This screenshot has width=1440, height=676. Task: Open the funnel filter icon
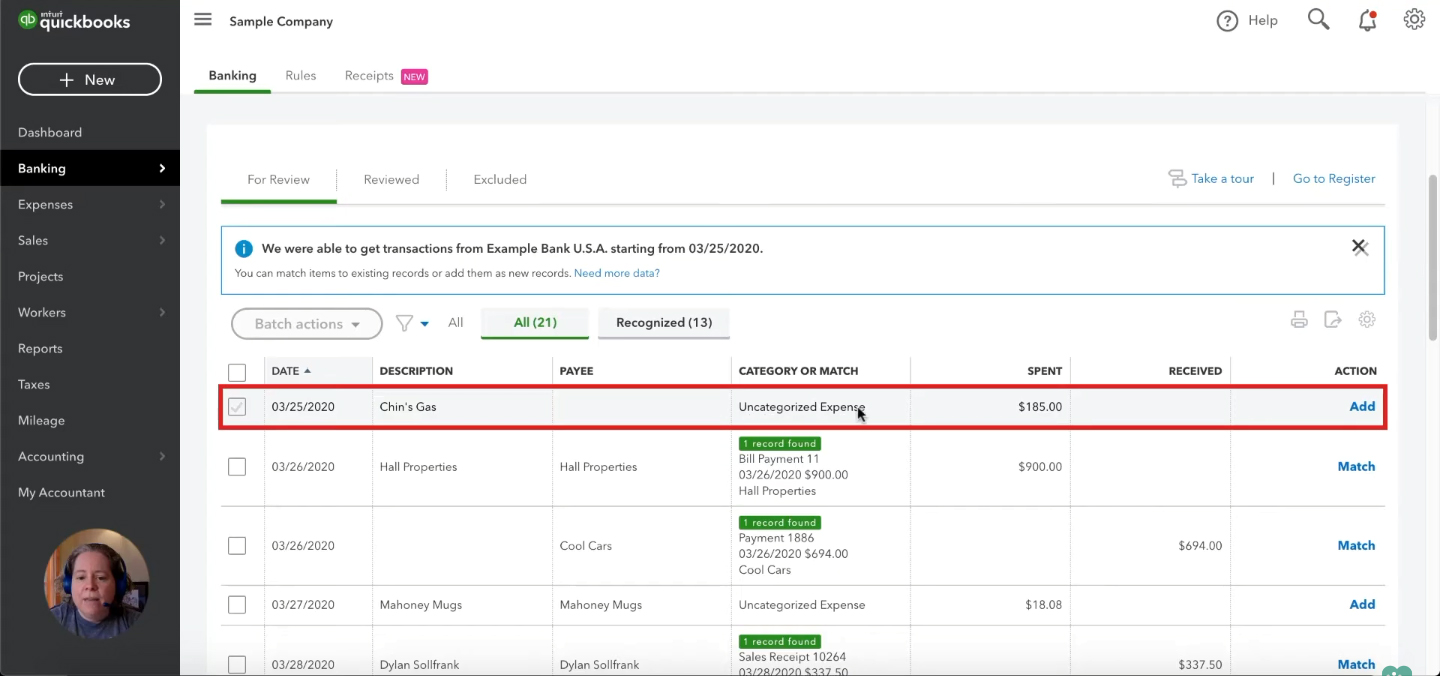tap(404, 323)
